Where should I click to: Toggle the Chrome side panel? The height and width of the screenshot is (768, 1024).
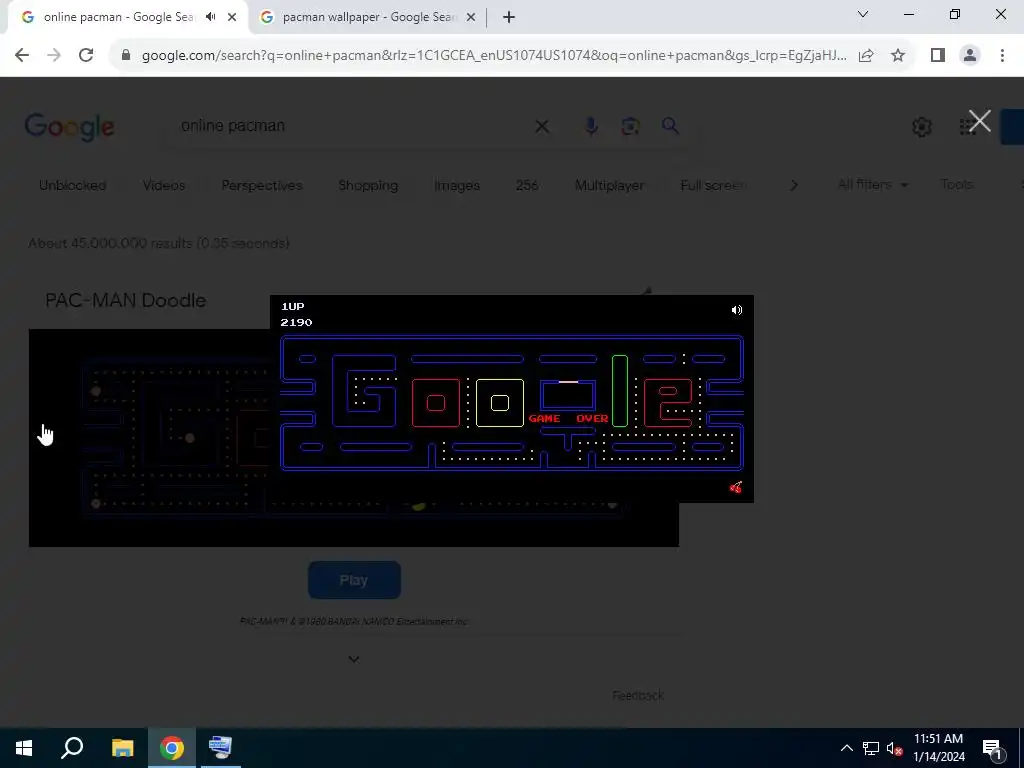click(938, 56)
